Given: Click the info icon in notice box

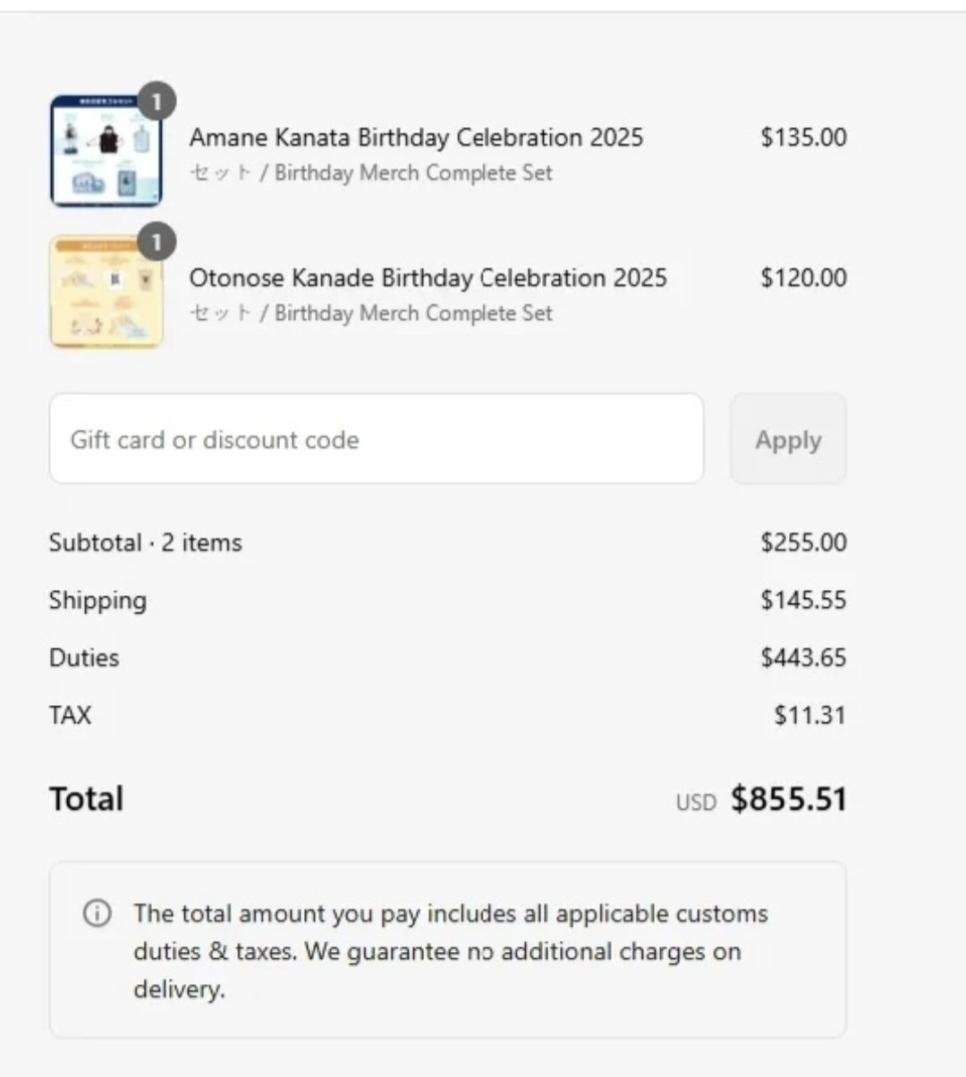Looking at the screenshot, I should tap(97, 913).
